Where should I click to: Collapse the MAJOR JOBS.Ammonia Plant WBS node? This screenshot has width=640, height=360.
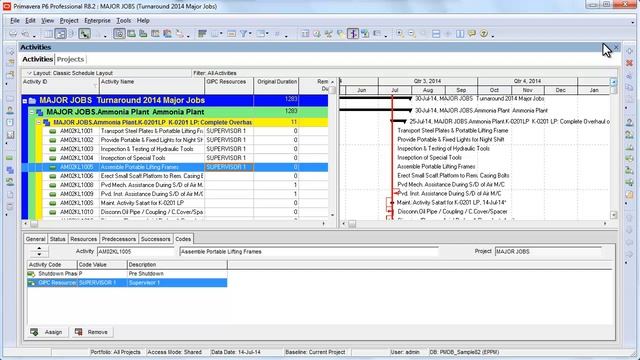coord(31,112)
